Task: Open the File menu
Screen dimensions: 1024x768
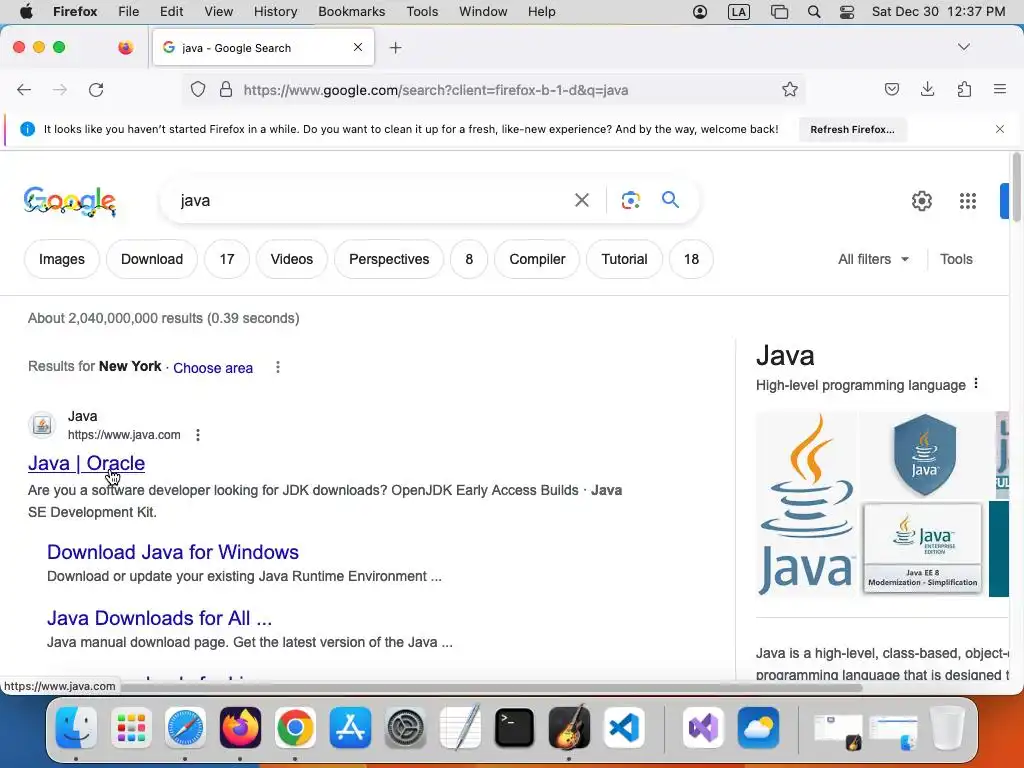Action: click(128, 12)
